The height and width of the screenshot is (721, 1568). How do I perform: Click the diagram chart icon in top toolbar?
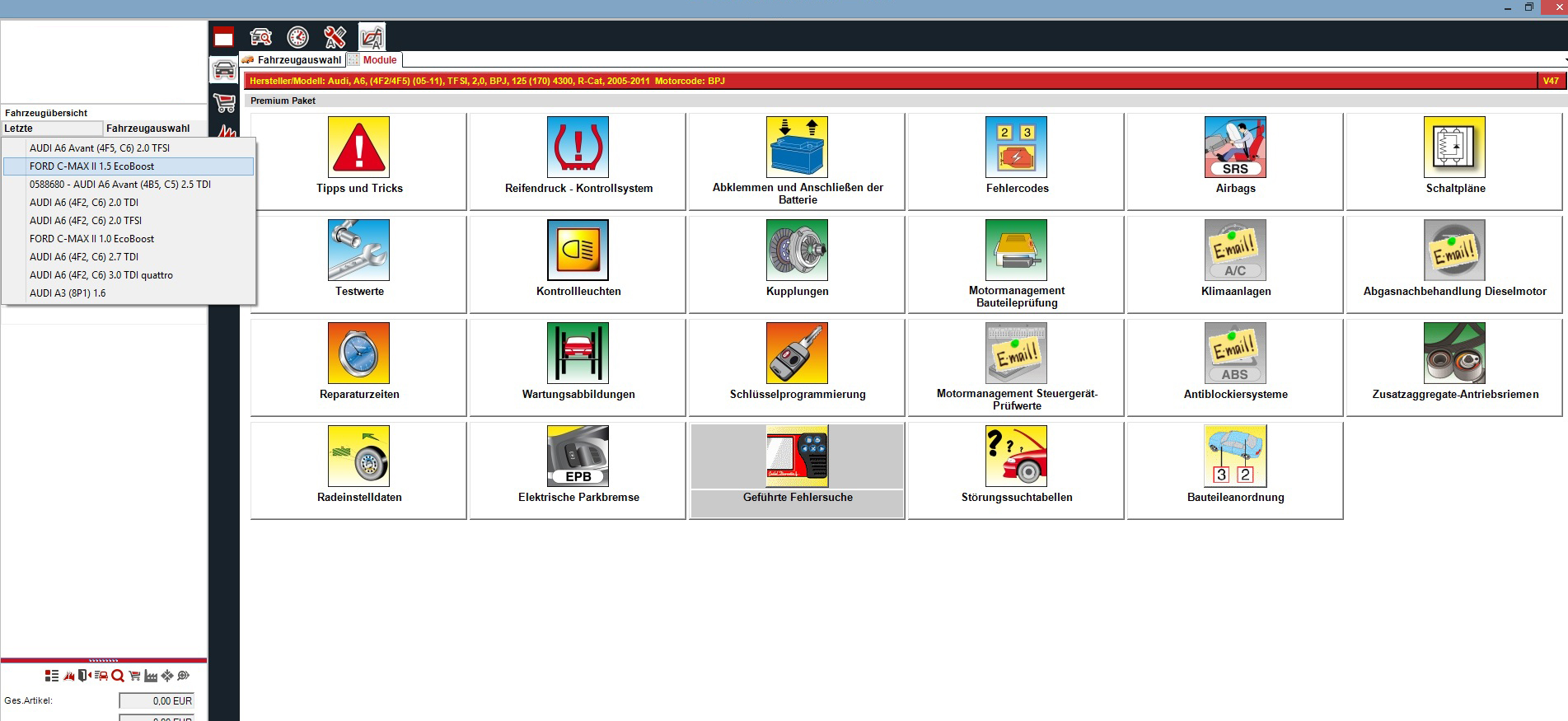point(372,37)
